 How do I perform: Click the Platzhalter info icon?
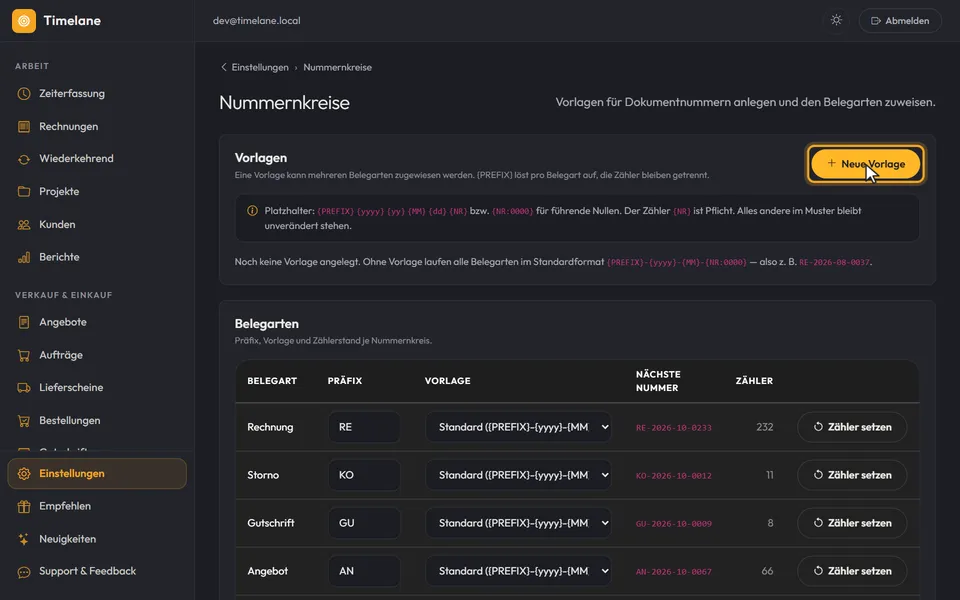252,211
